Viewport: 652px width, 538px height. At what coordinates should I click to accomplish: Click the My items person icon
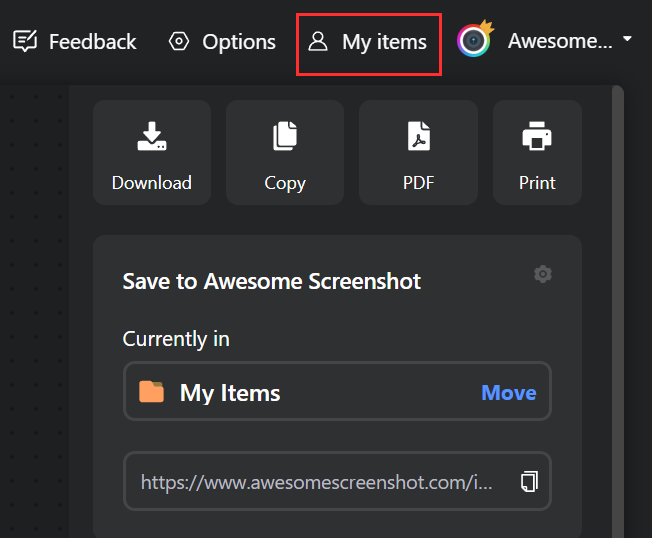pyautogui.click(x=318, y=42)
